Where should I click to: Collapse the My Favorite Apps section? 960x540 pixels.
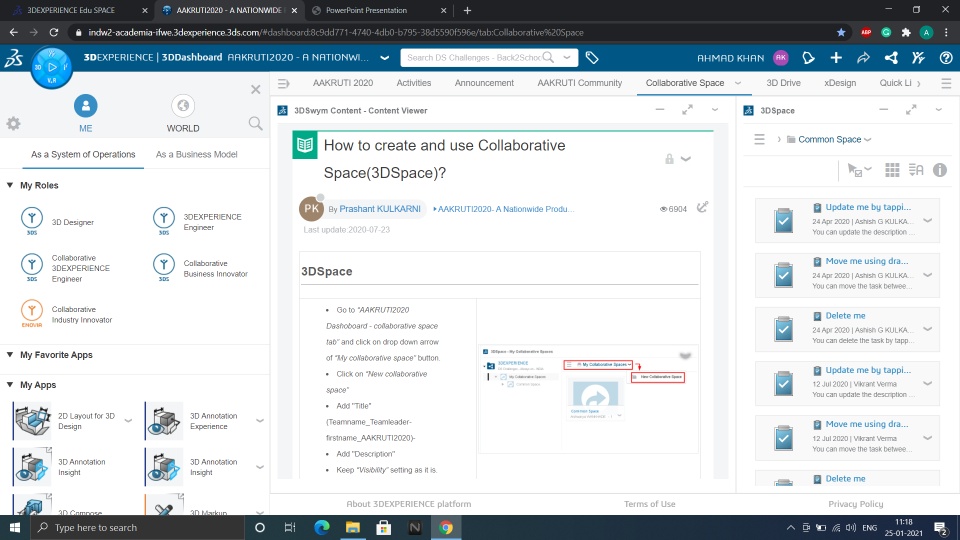click(x=10, y=354)
